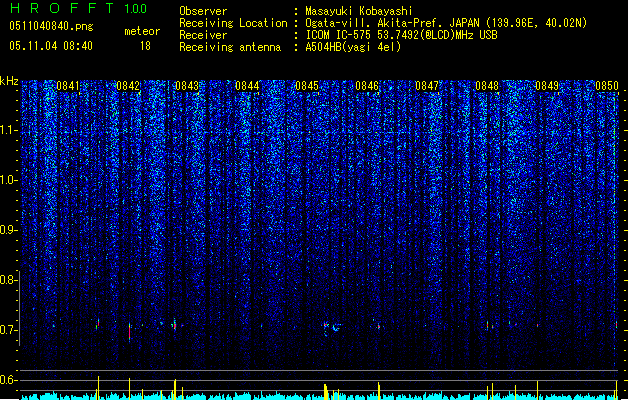
Task: Click the 0845 time marker
Action: pyautogui.click(x=307, y=86)
